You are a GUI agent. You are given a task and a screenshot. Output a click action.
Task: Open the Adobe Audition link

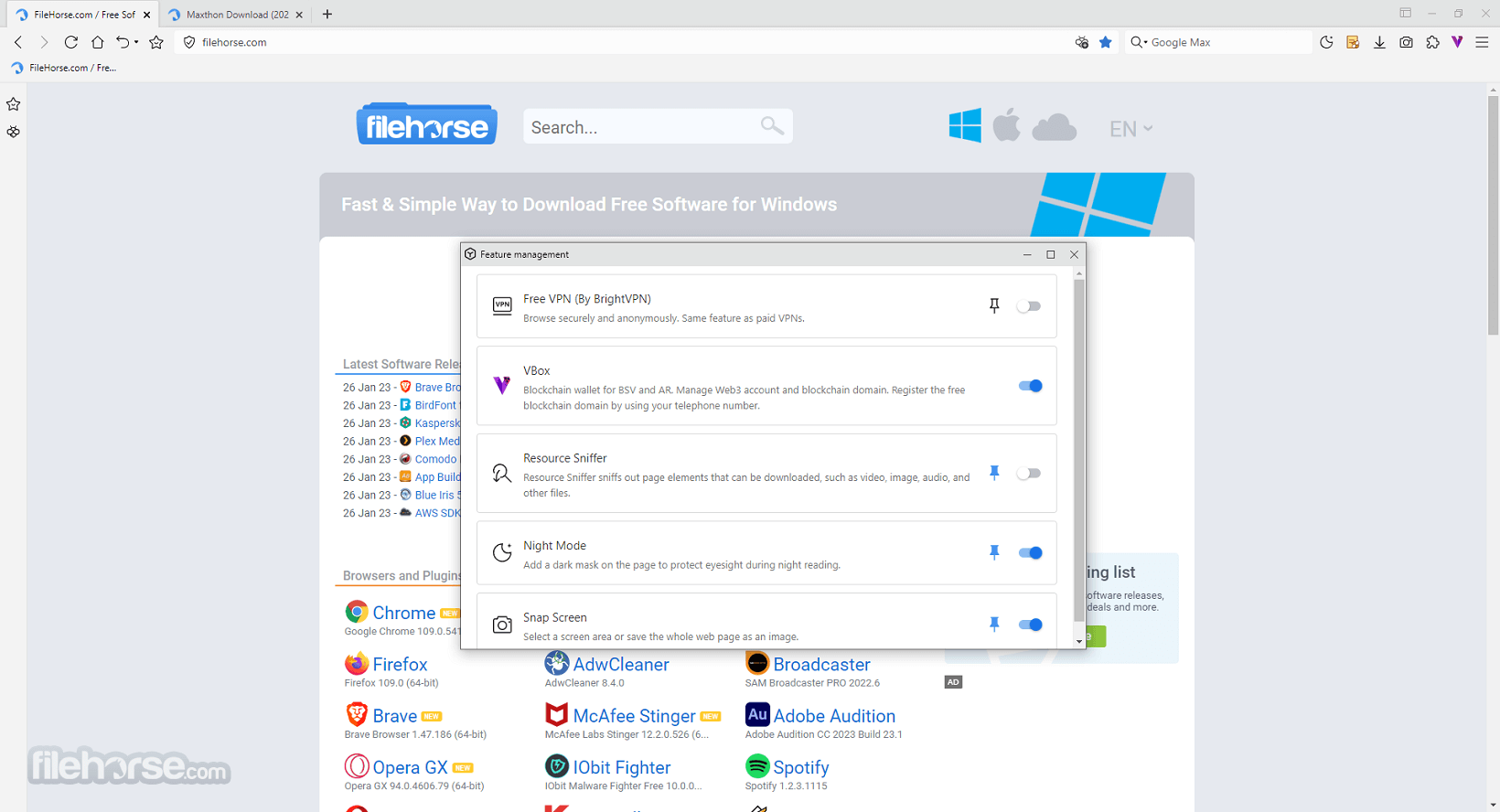[834, 716]
